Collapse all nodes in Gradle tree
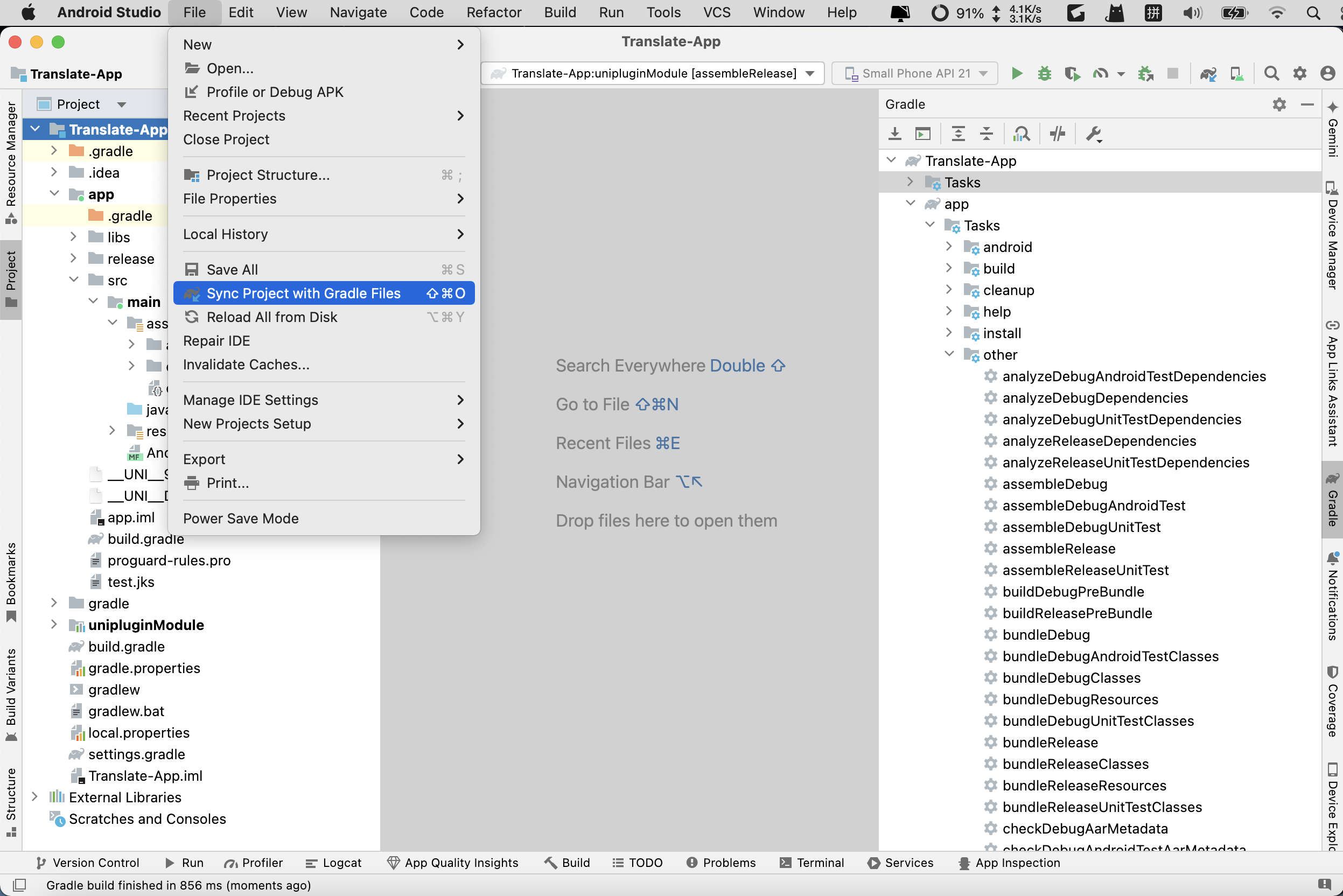Viewport: 1343px width, 896px height. click(x=987, y=134)
